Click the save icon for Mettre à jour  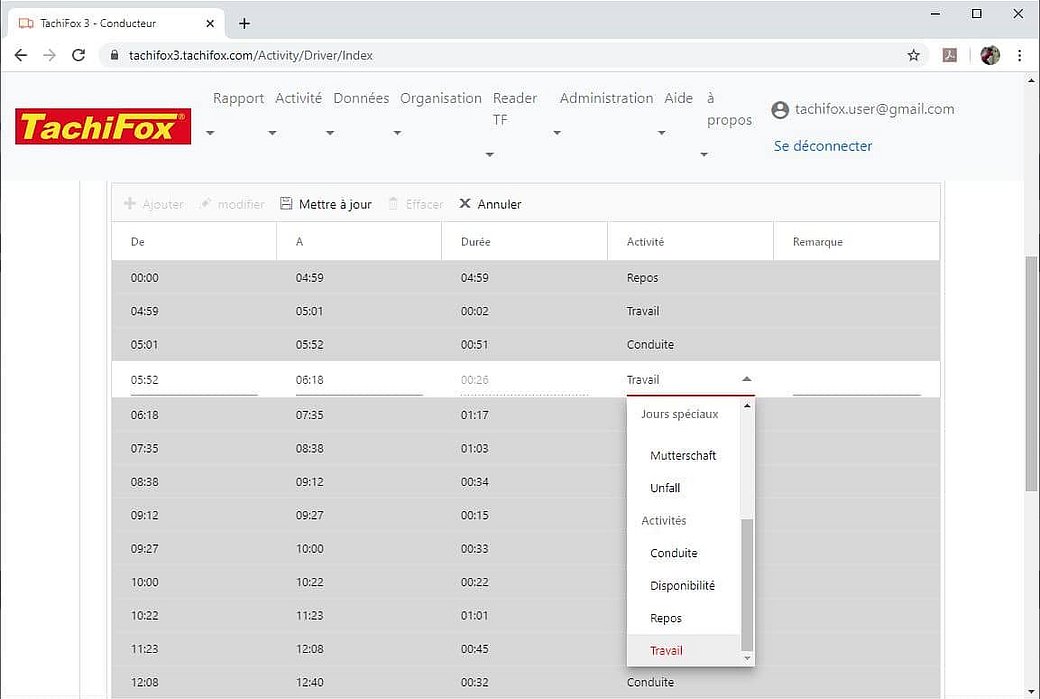coord(286,204)
